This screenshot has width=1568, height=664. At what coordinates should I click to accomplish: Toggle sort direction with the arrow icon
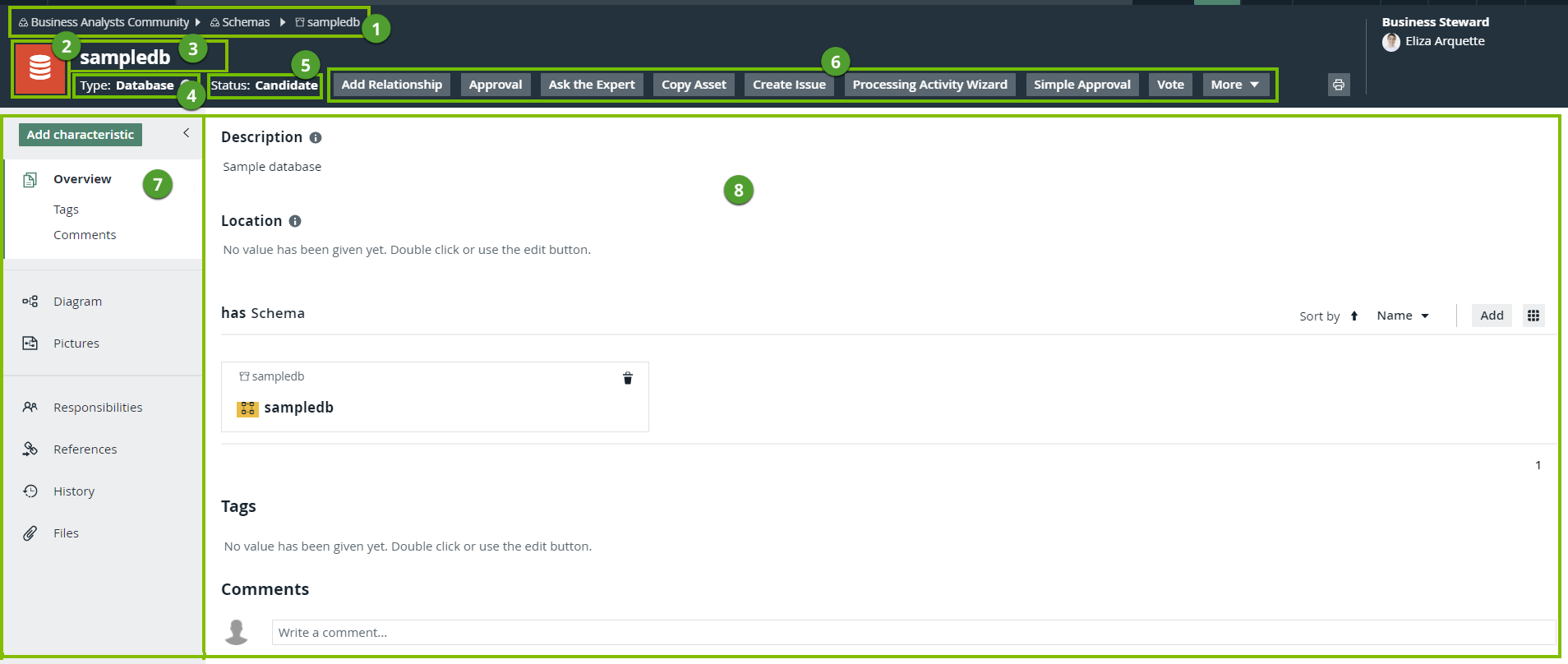pyautogui.click(x=1354, y=316)
